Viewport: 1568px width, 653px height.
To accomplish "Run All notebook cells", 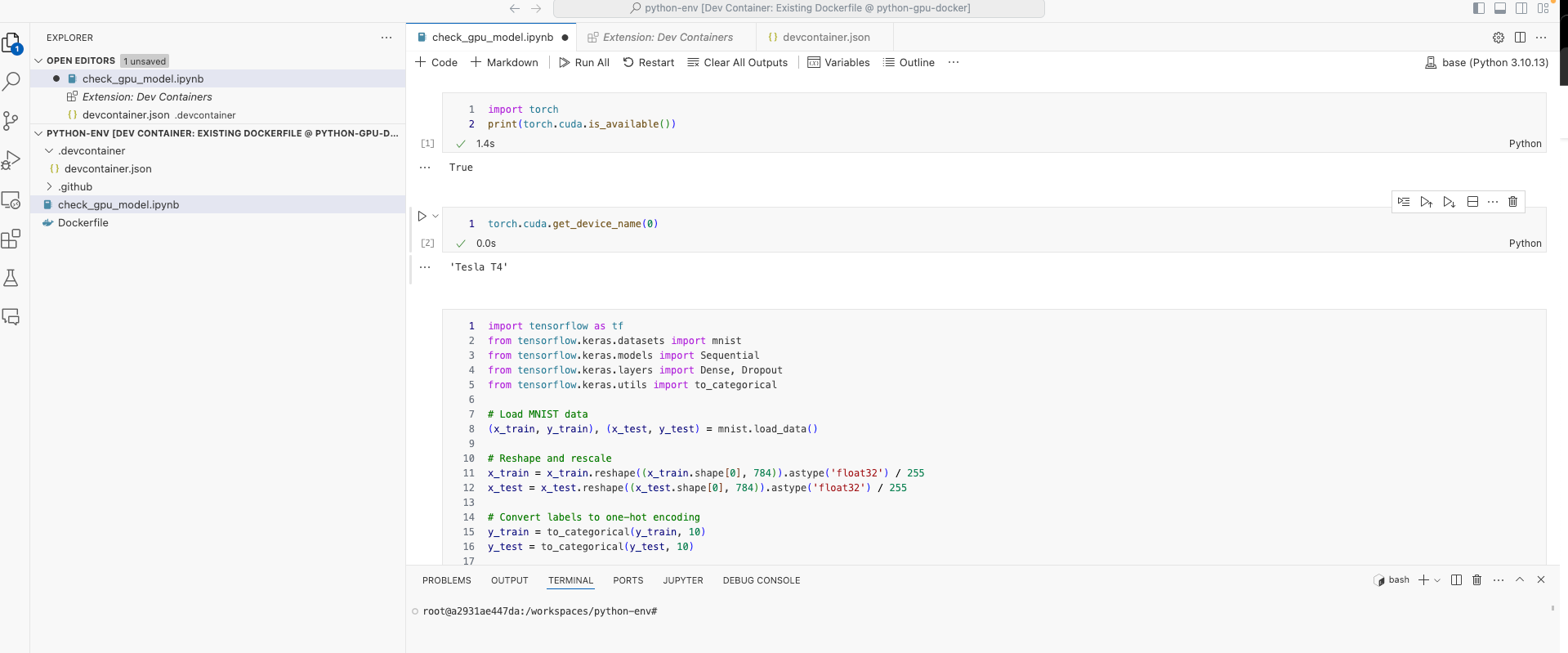I will pos(584,62).
